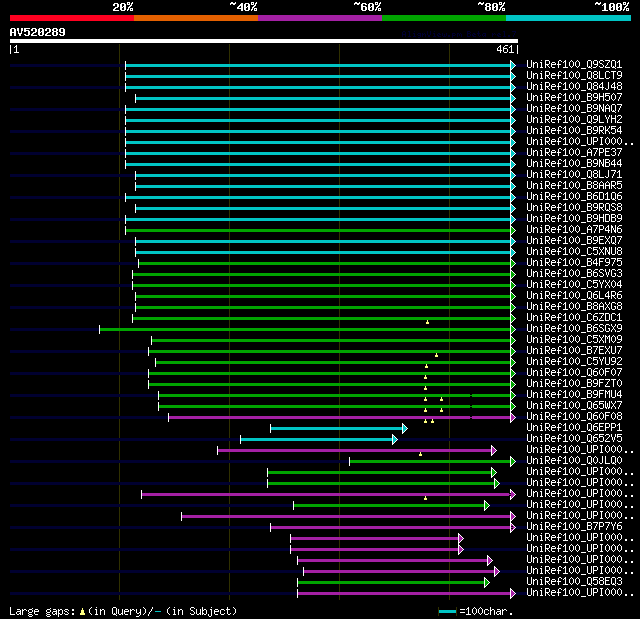Click the green alignment bar for Q0JLQ0
Viewport: 640px width, 619px height.
[430, 462]
